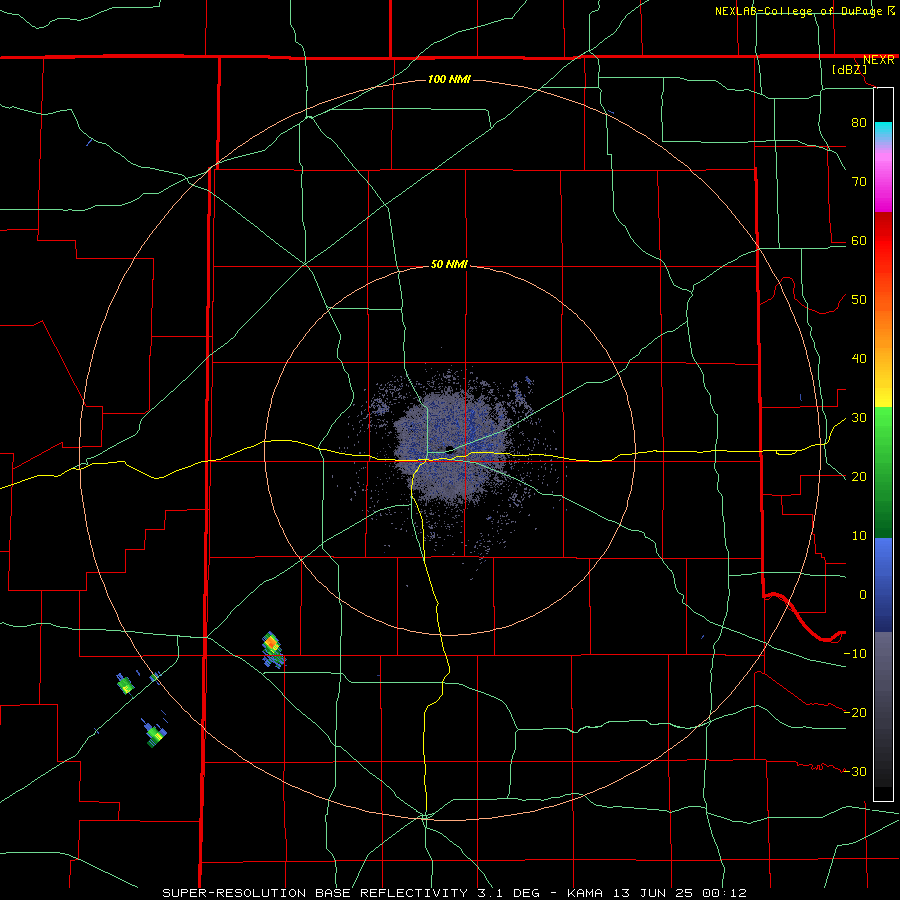
Task: Click the 80 value on the dBZ scale
Action: coord(859,122)
